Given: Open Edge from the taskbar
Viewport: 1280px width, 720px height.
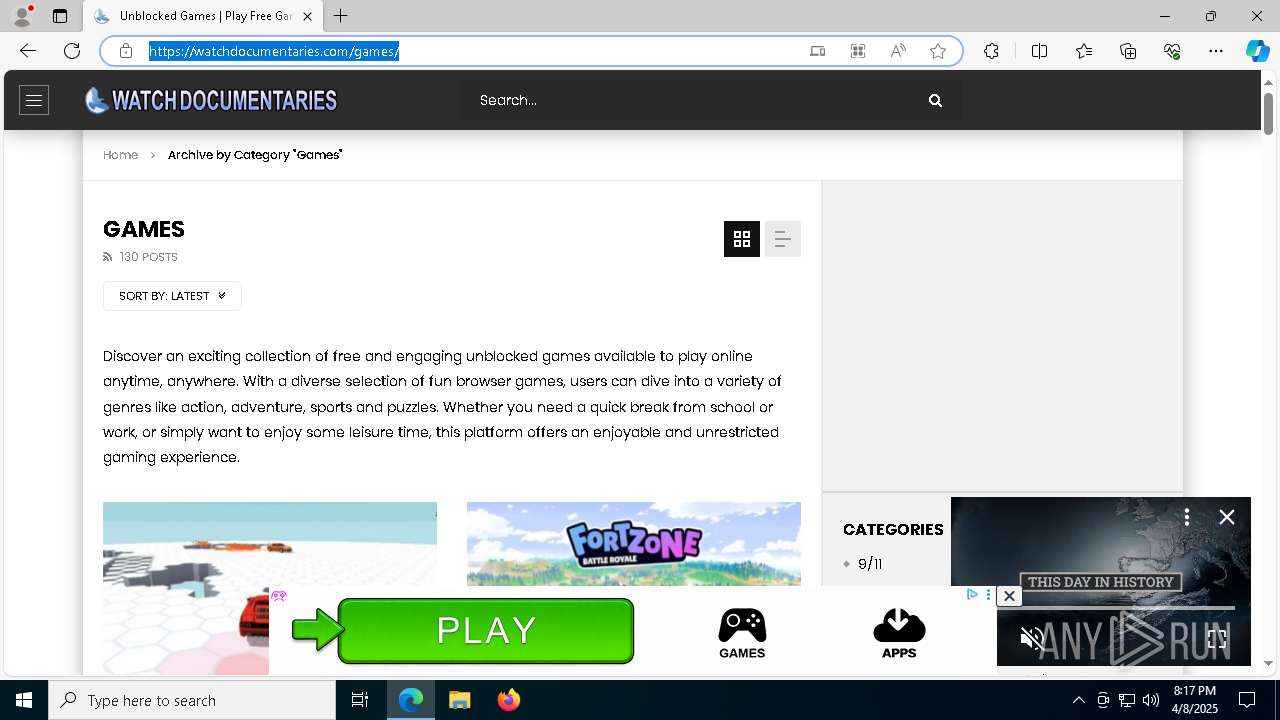Looking at the screenshot, I should click(411, 700).
